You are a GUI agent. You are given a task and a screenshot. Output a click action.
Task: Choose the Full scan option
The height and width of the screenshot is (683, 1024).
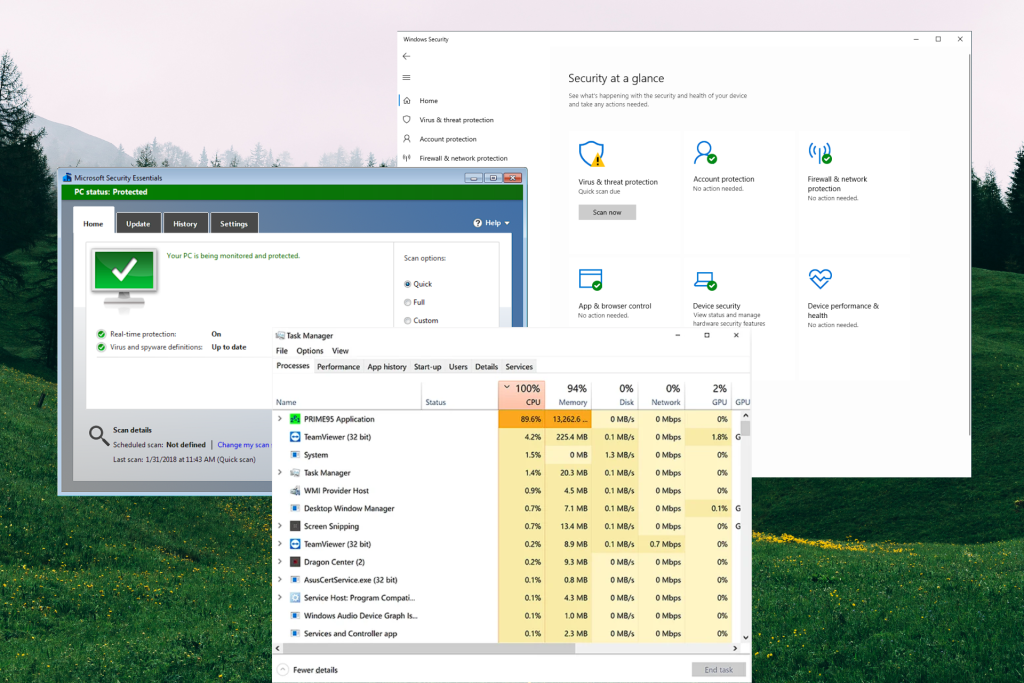tap(408, 302)
